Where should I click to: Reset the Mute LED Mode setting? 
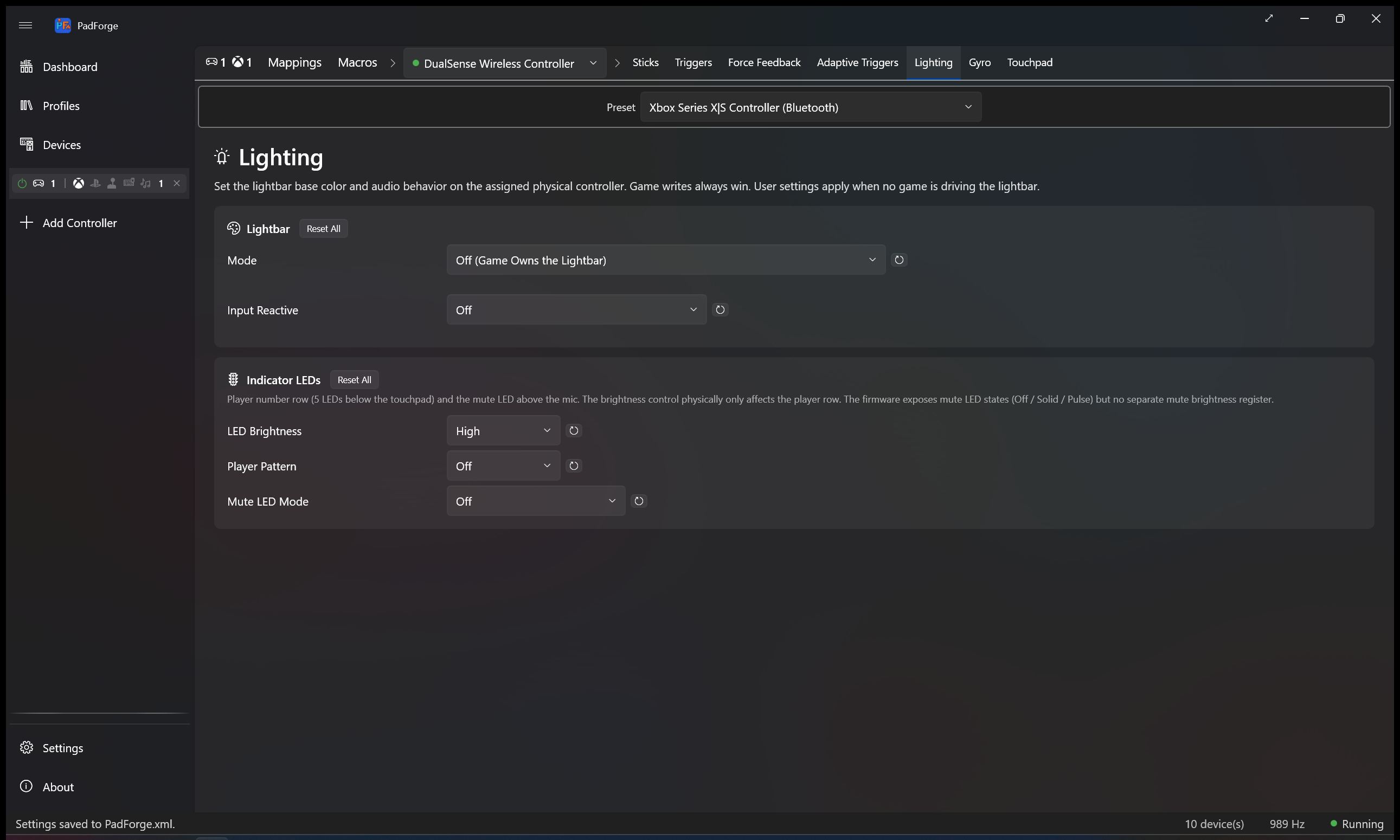(639, 501)
